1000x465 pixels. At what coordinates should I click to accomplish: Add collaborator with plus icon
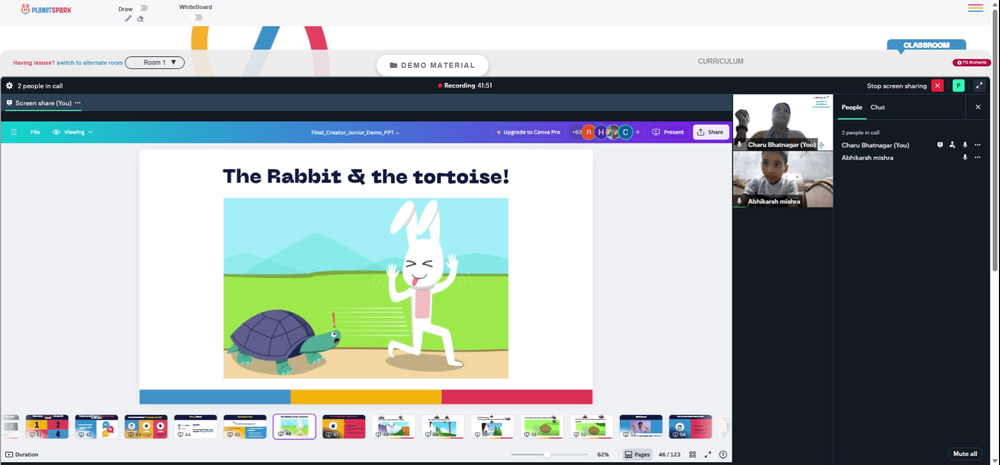(x=638, y=132)
